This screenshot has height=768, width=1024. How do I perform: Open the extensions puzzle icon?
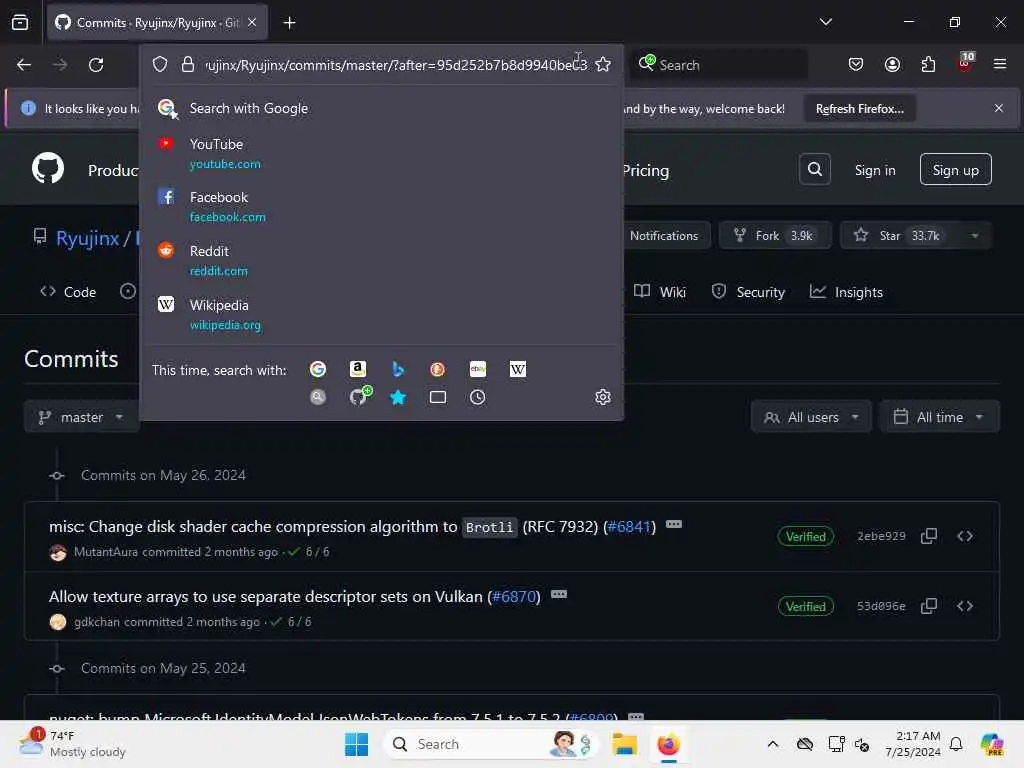point(928,65)
